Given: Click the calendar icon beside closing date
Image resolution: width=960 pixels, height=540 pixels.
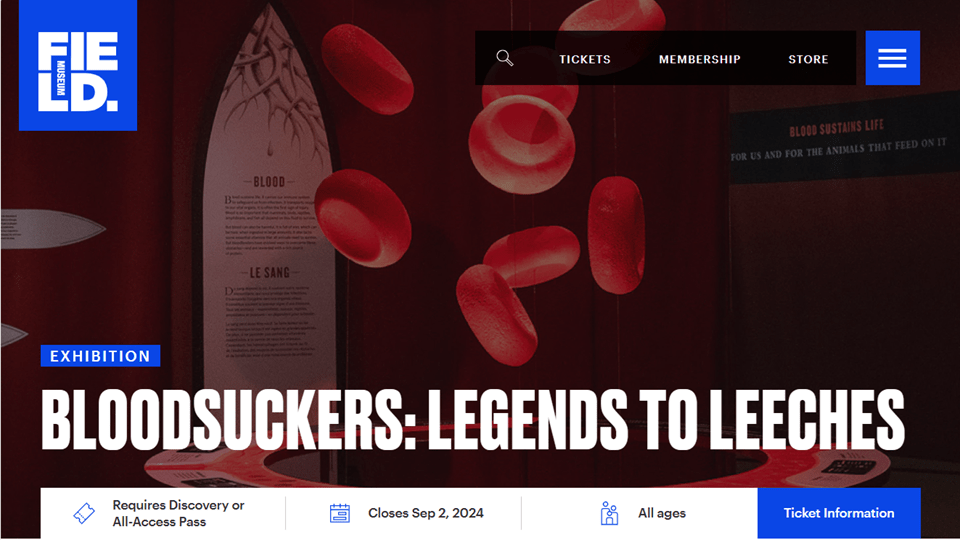Looking at the screenshot, I should tap(340, 513).
